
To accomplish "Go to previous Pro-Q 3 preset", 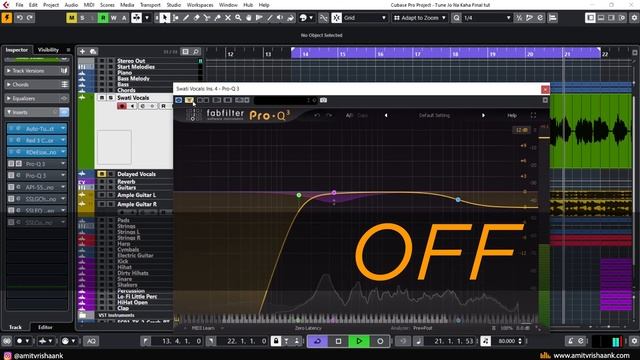I will [x=386, y=116].
